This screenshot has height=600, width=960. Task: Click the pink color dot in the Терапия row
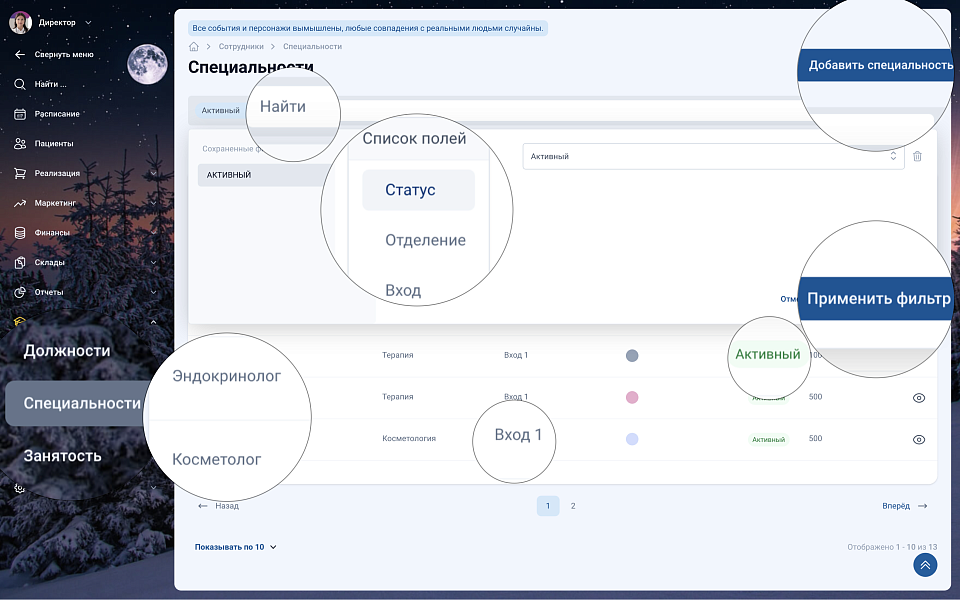[632, 397]
